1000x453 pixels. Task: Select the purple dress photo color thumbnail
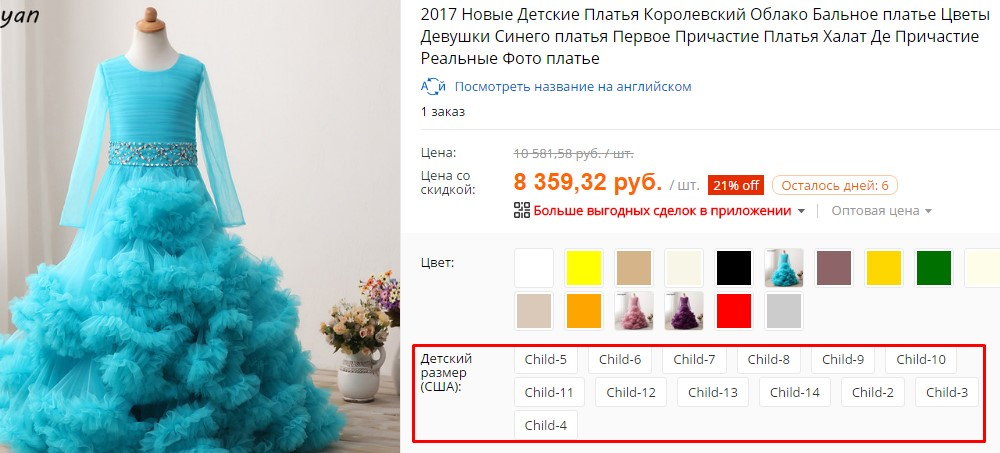point(684,311)
